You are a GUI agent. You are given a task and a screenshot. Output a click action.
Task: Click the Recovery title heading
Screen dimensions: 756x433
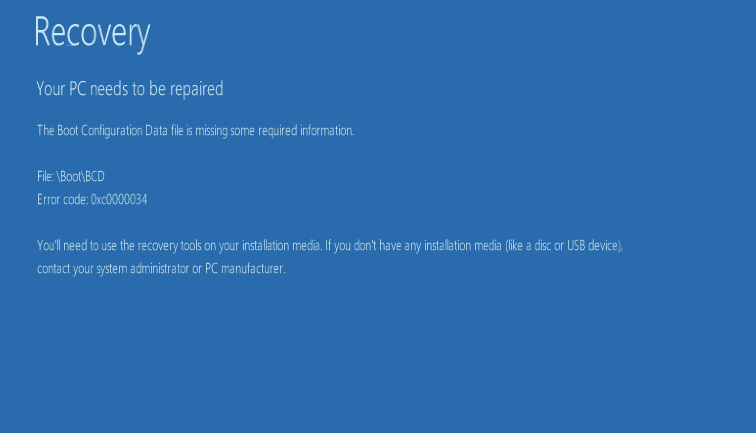tap(92, 33)
